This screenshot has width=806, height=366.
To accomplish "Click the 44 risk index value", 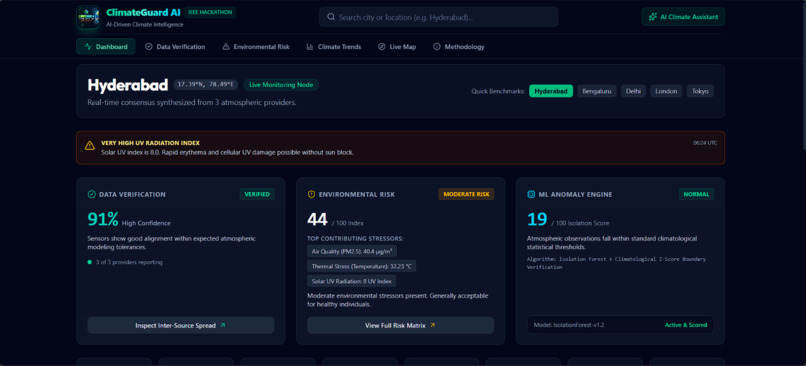I will pos(317,219).
